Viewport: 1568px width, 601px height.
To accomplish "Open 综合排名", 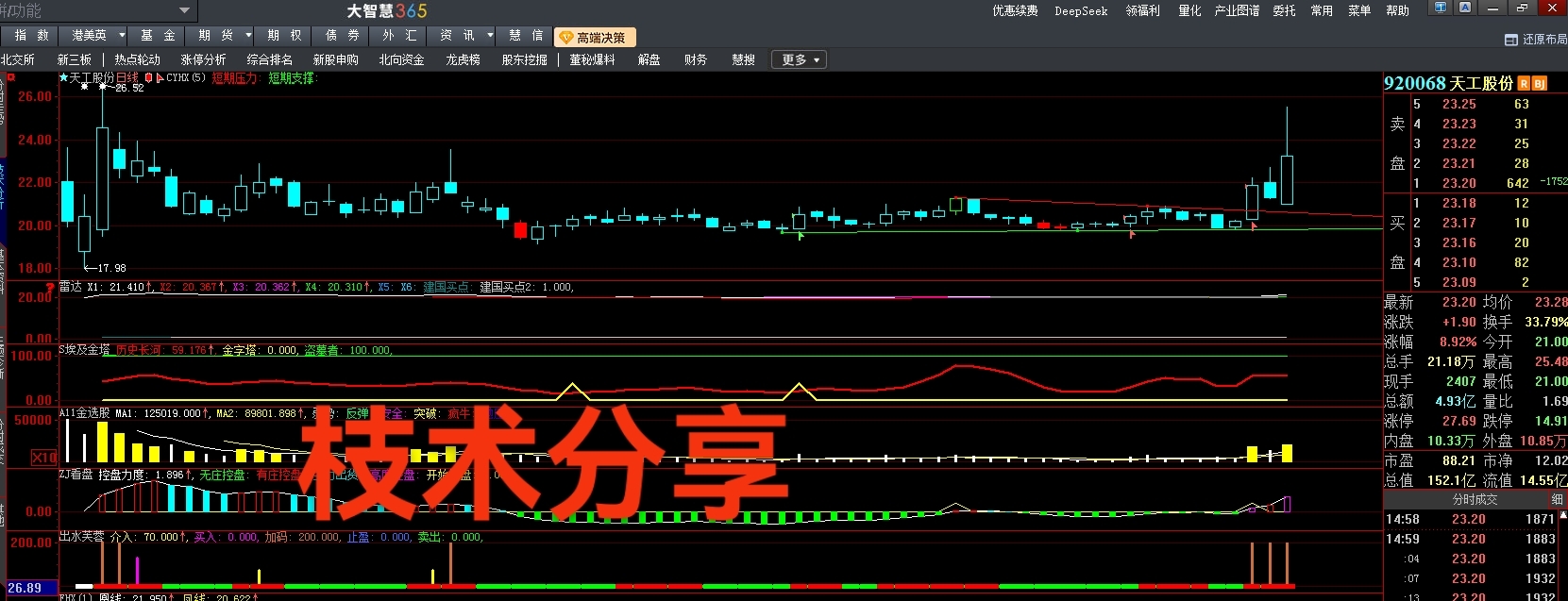I will click(x=269, y=59).
